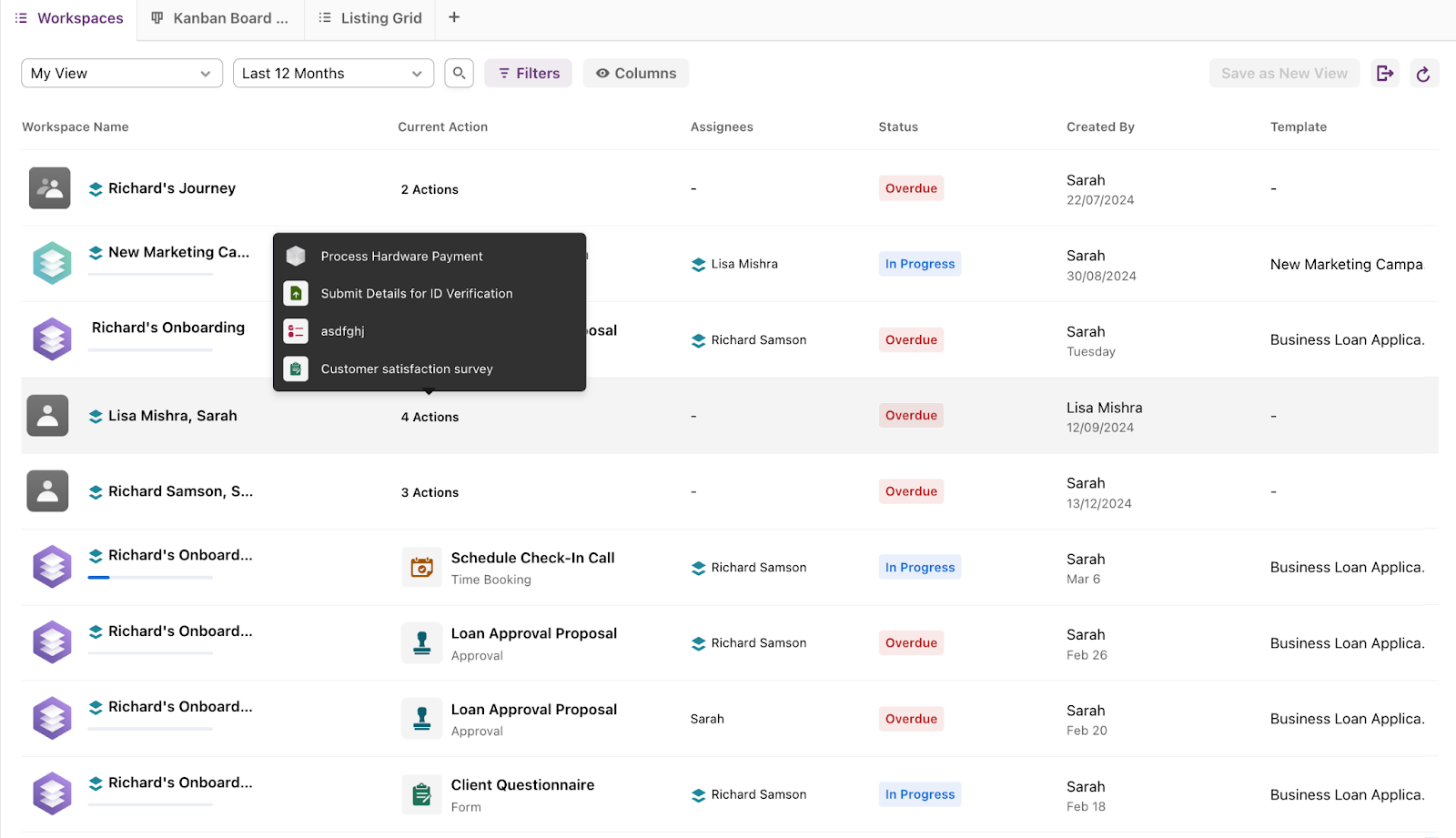Click the eye icon on Columns button
1456x838 pixels.
(x=602, y=74)
